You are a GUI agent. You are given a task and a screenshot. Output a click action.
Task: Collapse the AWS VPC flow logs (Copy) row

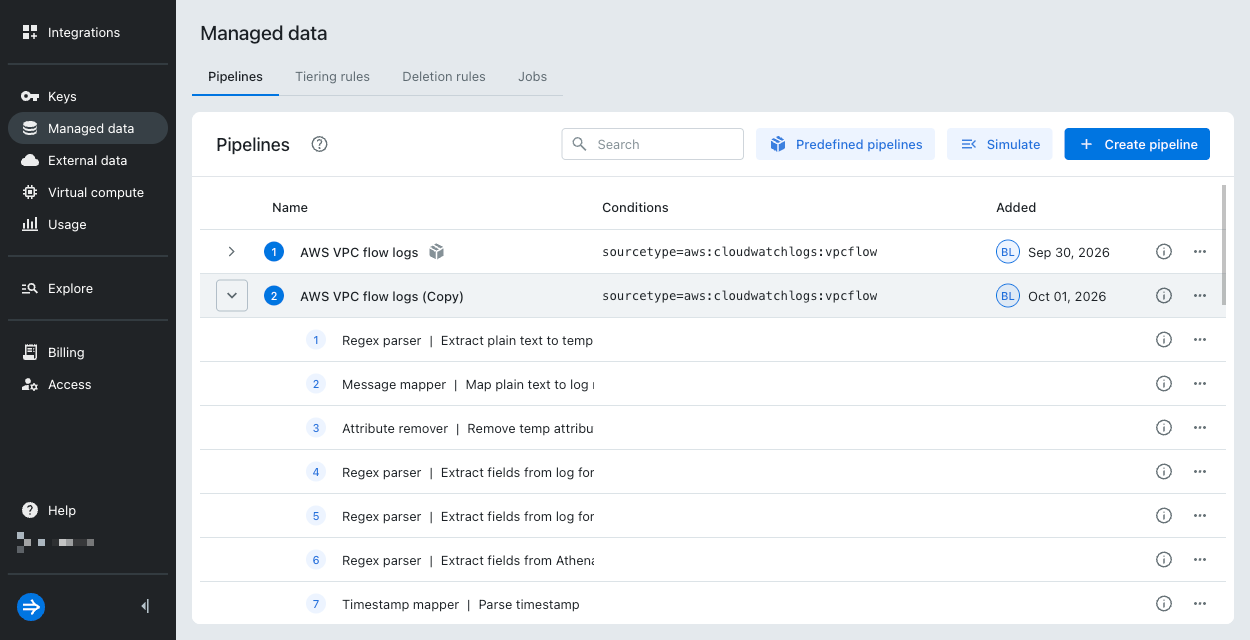[x=232, y=296]
